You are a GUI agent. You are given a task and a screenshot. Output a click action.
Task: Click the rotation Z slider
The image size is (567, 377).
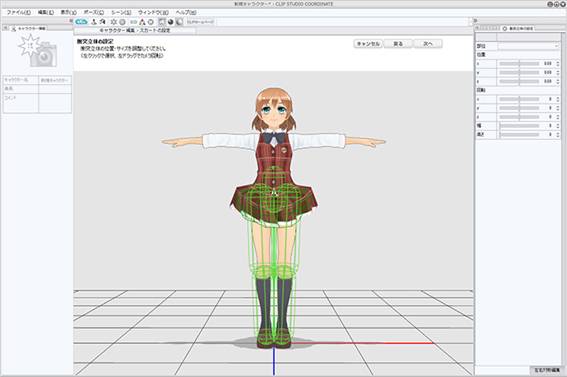(519, 117)
